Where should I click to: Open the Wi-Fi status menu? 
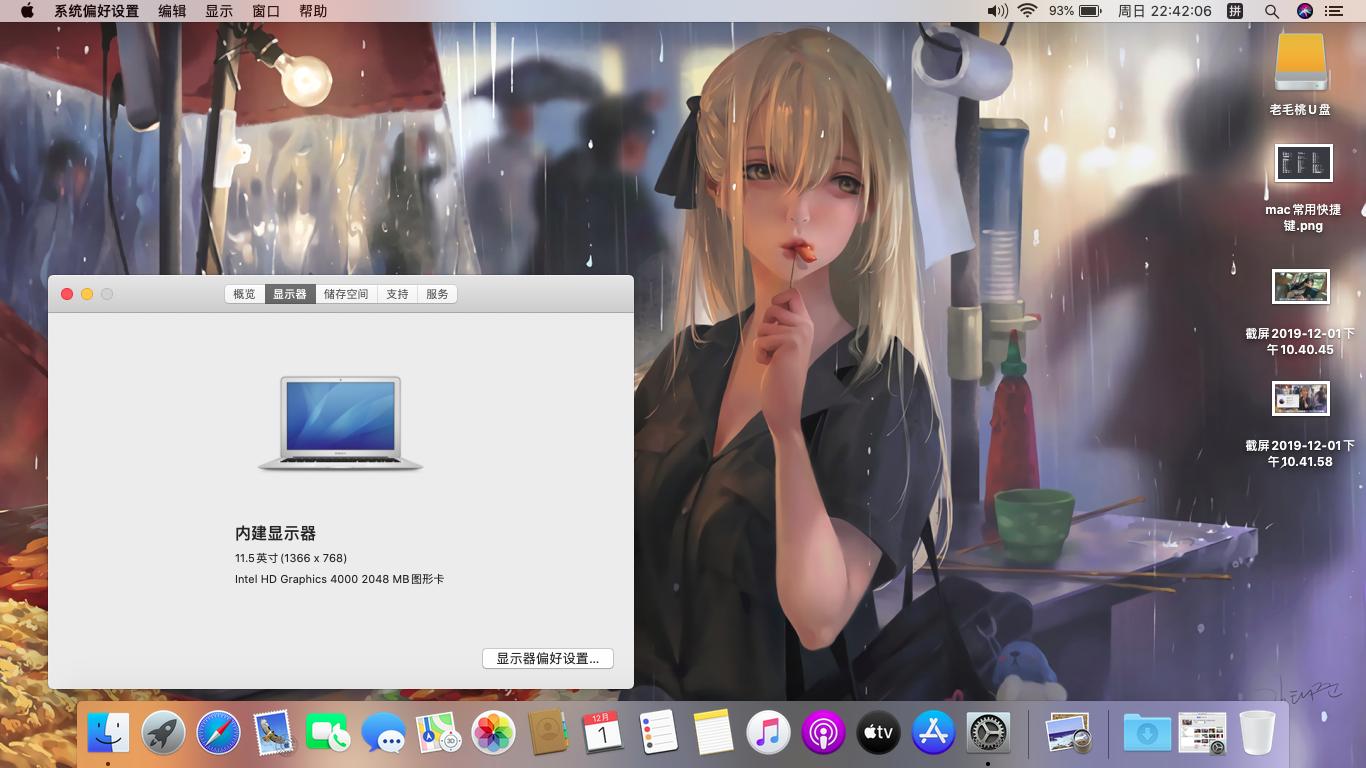(x=1027, y=11)
